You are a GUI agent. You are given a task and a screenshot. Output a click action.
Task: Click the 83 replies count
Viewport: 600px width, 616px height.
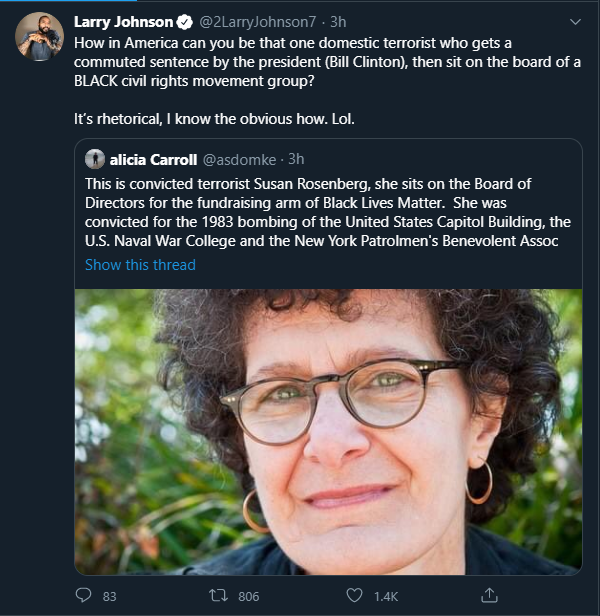point(110,597)
